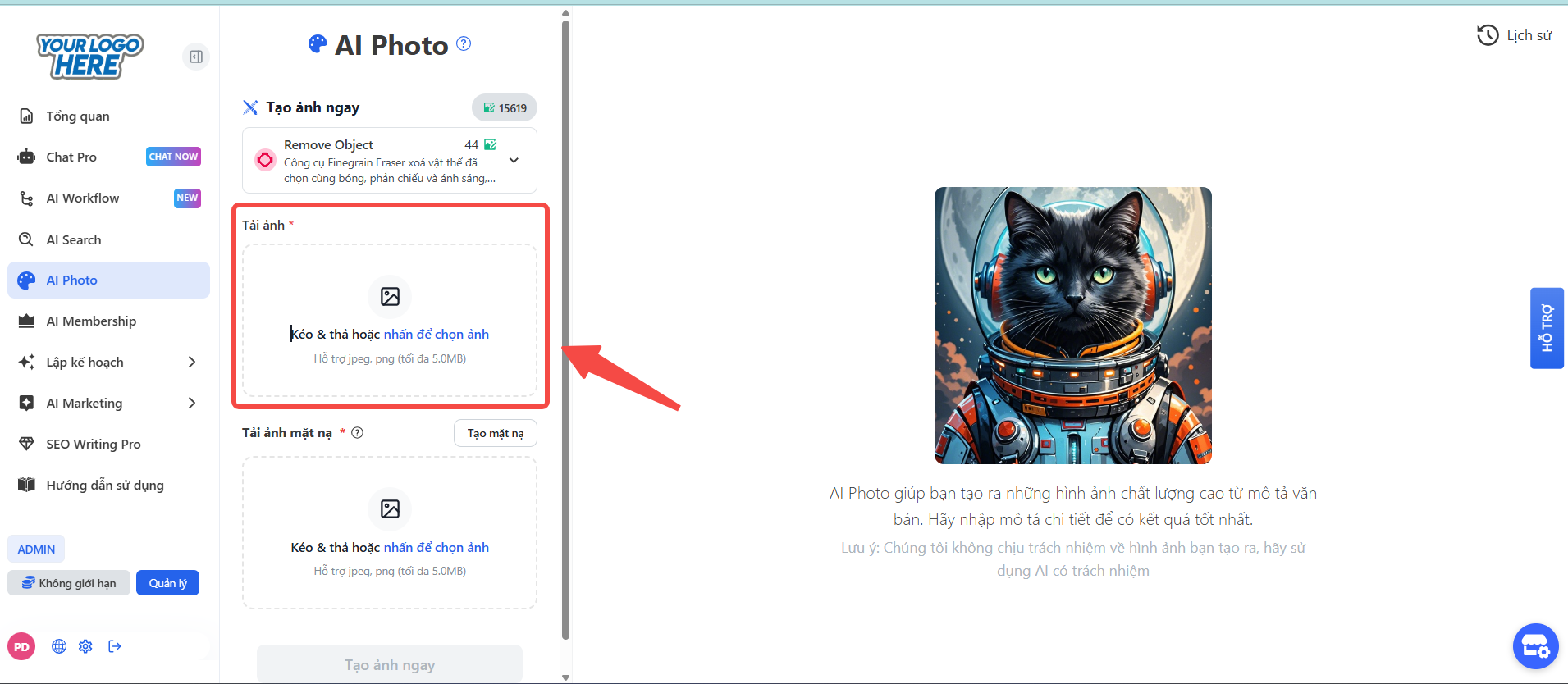1568x684 pixels.
Task: Click the help icon beside Tải ảnh mặt nạ
Action: [358, 433]
